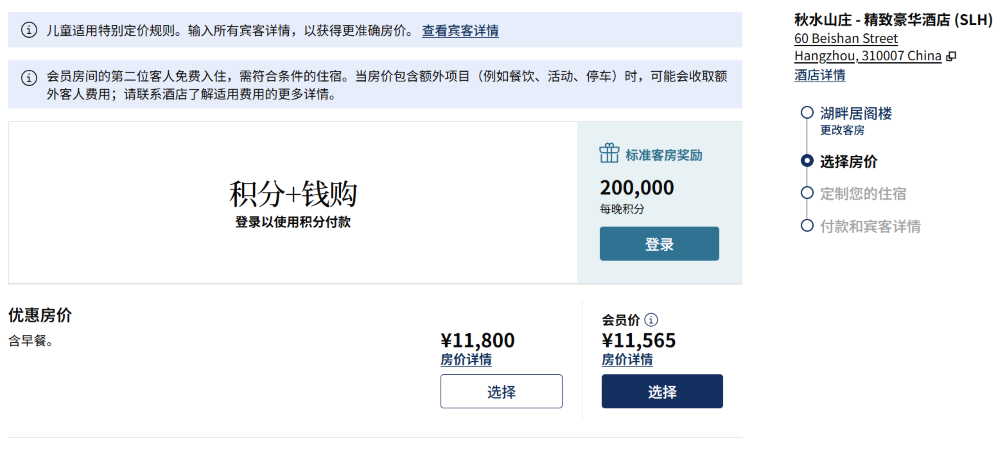Choose the ¥11,800 rate with 选择
Screen dimensions: 1000x454
501,391
